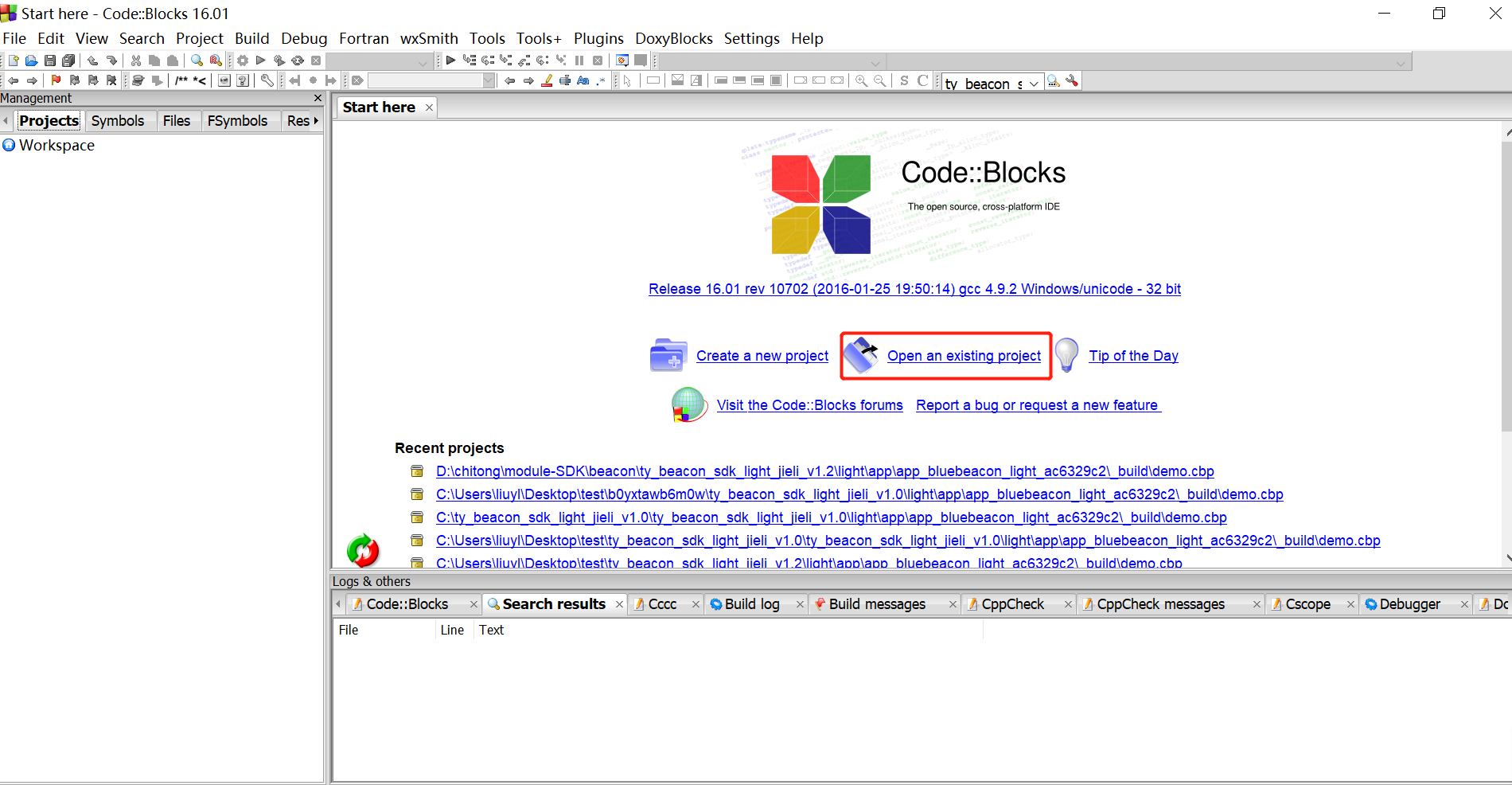Open ThreadSearch options wrench icon
The height and width of the screenshot is (785, 1512).
(1072, 80)
